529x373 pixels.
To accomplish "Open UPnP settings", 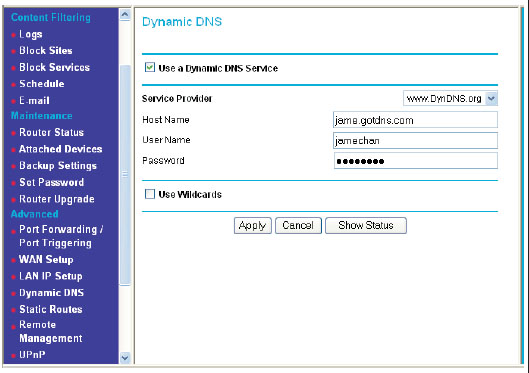I will [x=32, y=354].
